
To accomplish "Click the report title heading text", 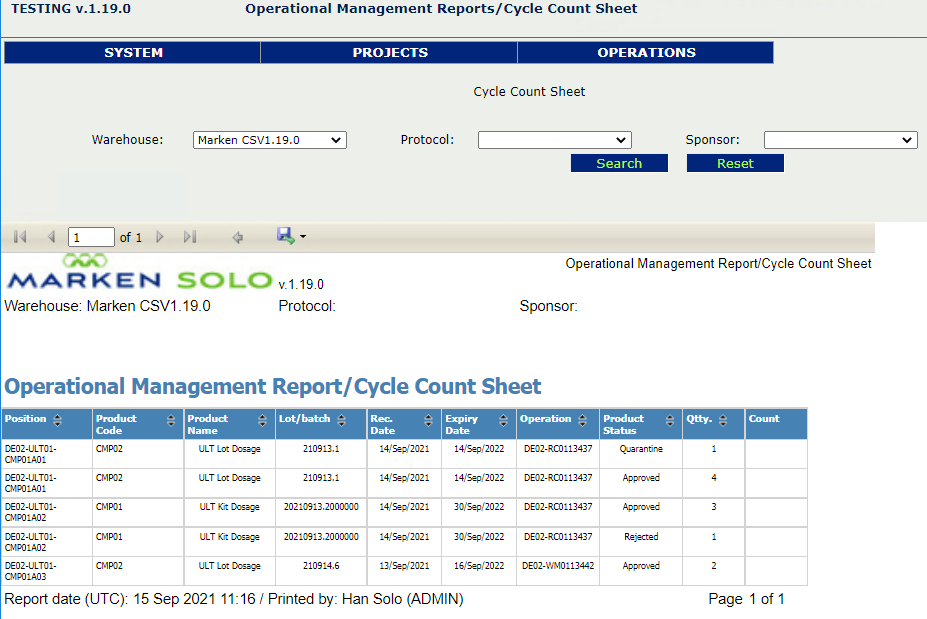I will (273, 387).
